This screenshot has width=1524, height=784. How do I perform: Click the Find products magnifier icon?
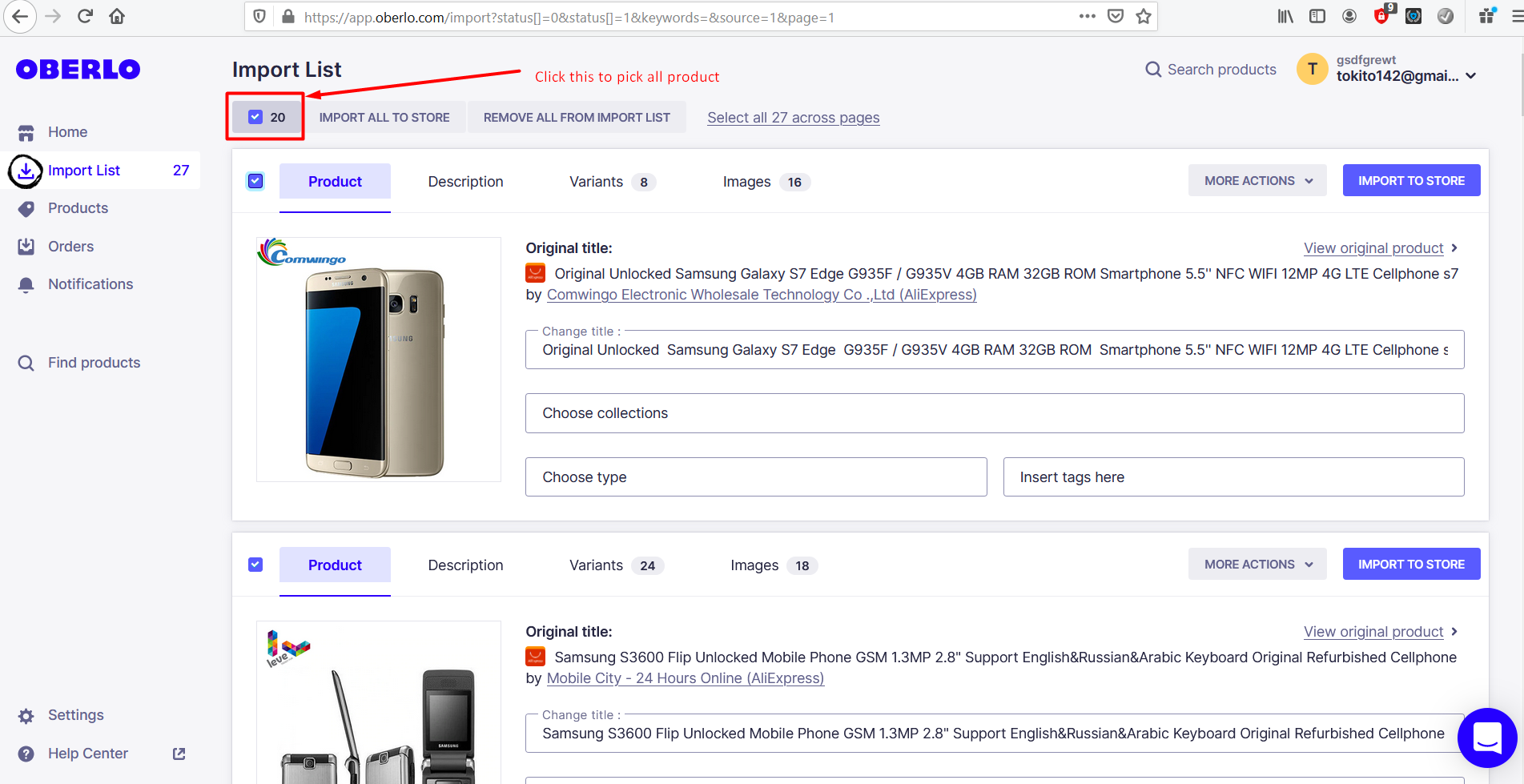tap(26, 364)
